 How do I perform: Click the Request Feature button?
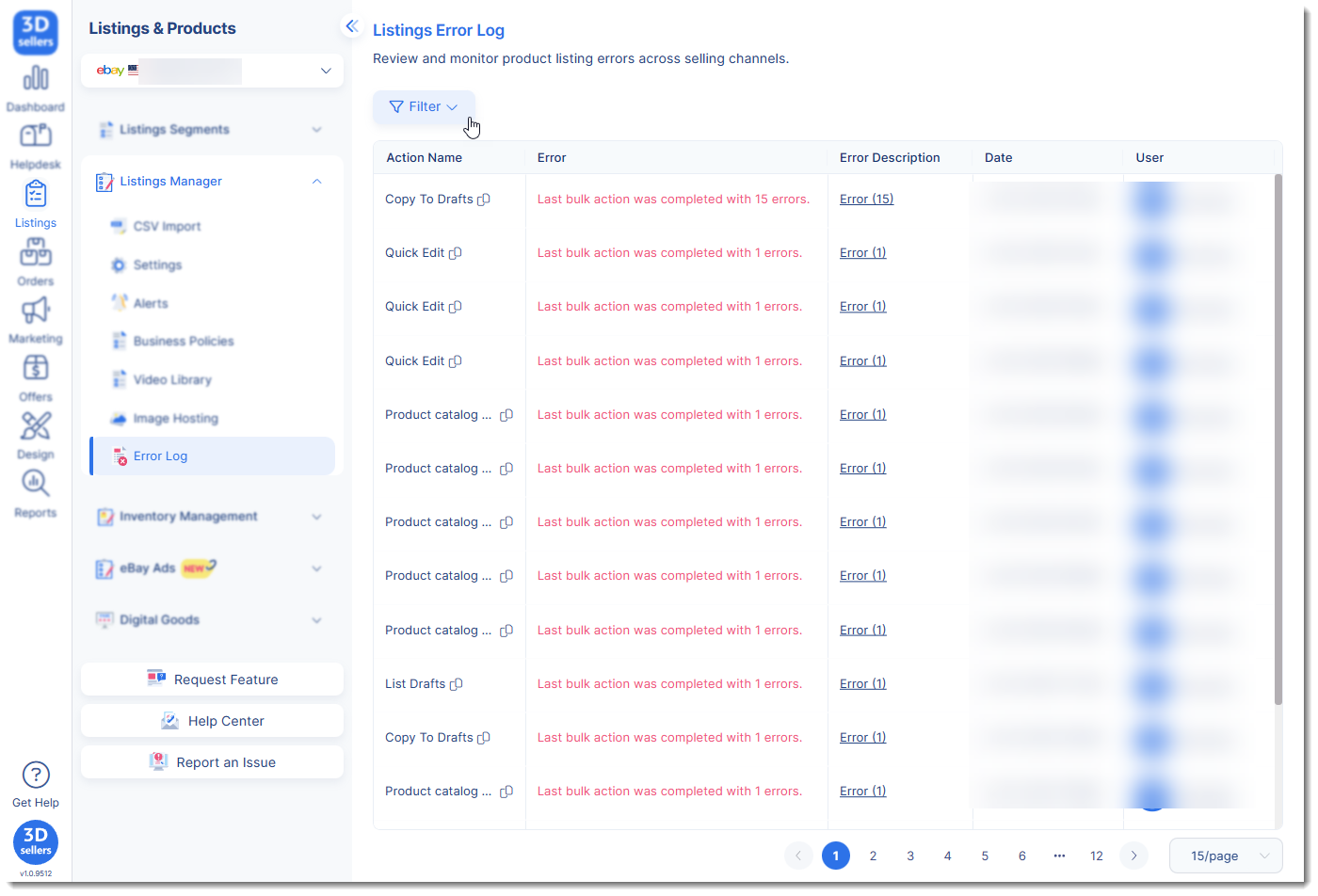coord(213,680)
